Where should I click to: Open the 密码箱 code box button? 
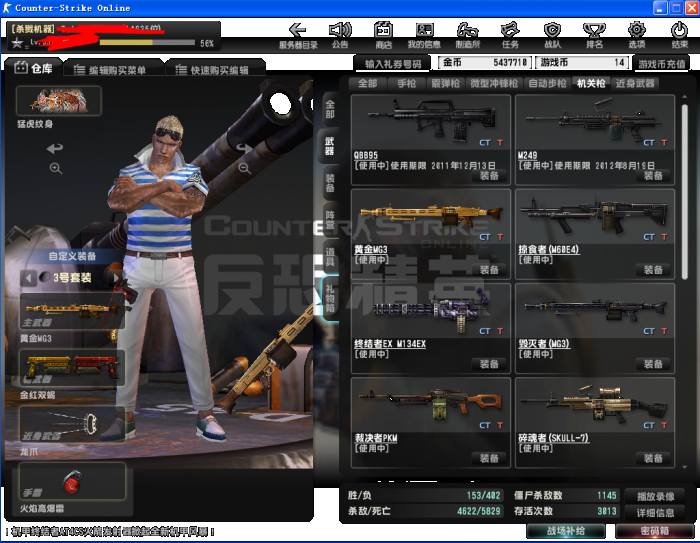[x=654, y=531]
